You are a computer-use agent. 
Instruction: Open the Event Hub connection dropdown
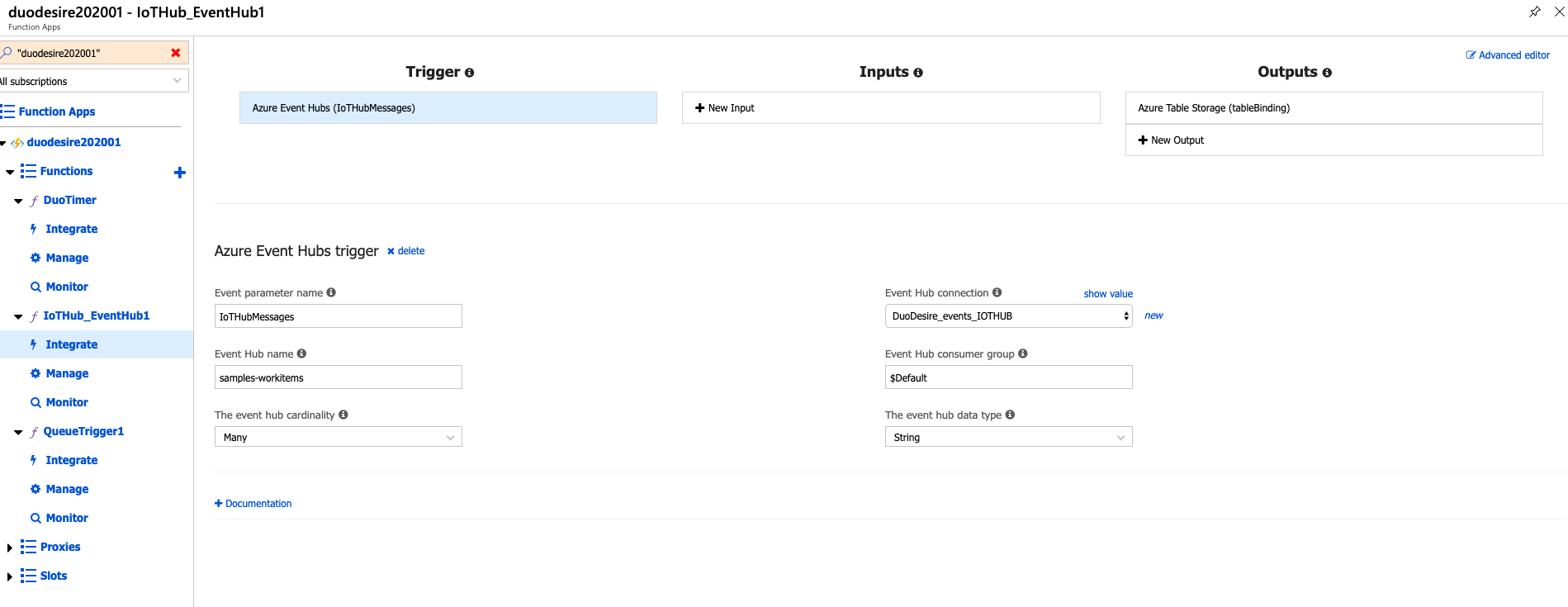click(x=1008, y=316)
